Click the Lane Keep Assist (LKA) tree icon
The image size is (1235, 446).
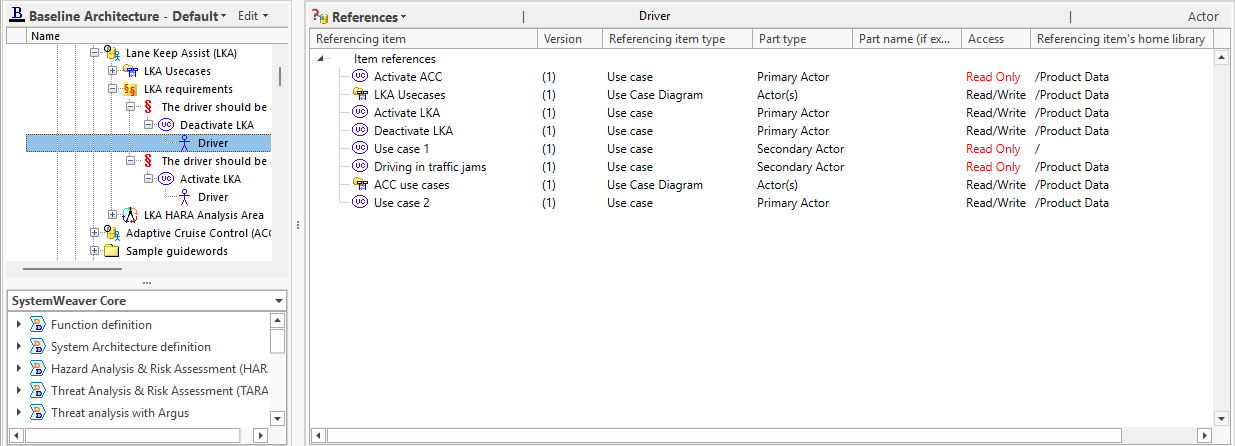tap(113, 53)
